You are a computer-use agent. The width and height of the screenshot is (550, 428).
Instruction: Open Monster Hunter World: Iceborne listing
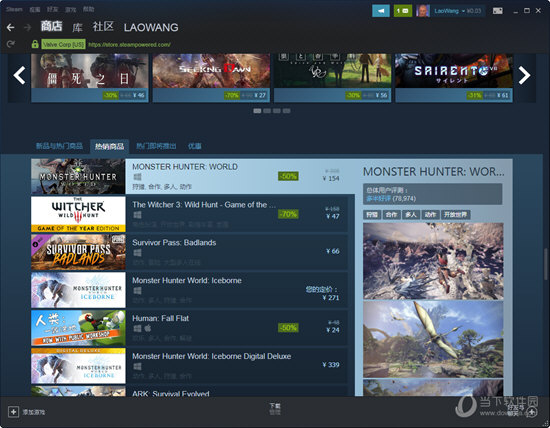coord(189,290)
